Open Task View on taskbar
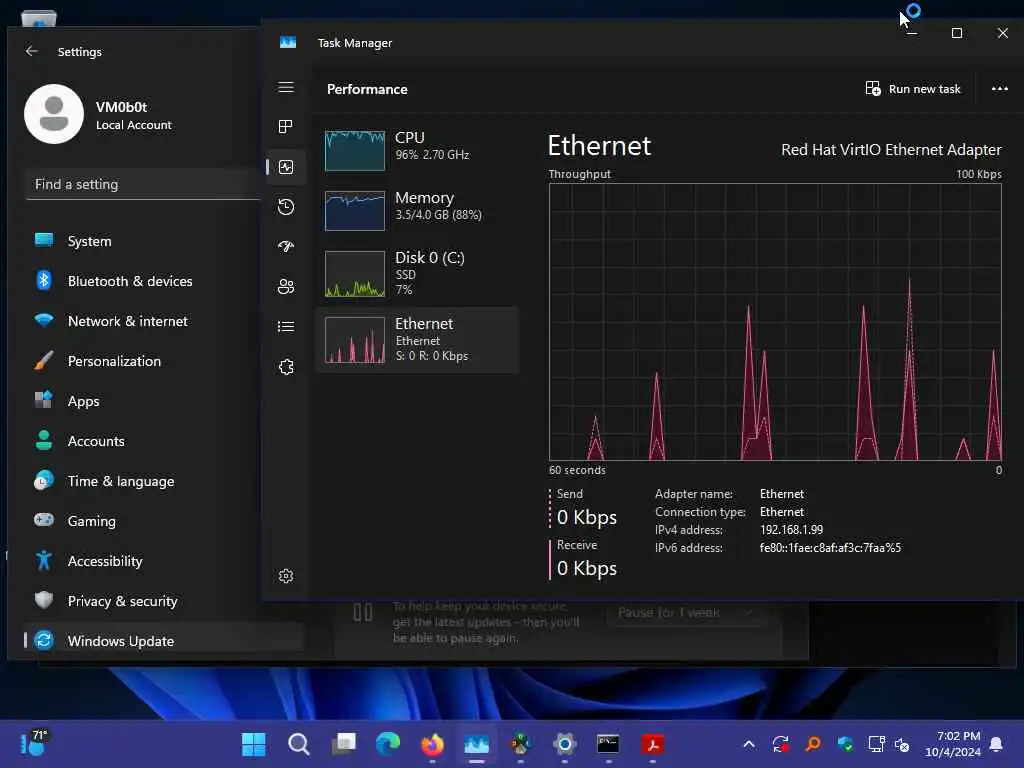This screenshot has height=768, width=1024. click(x=344, y=744)
